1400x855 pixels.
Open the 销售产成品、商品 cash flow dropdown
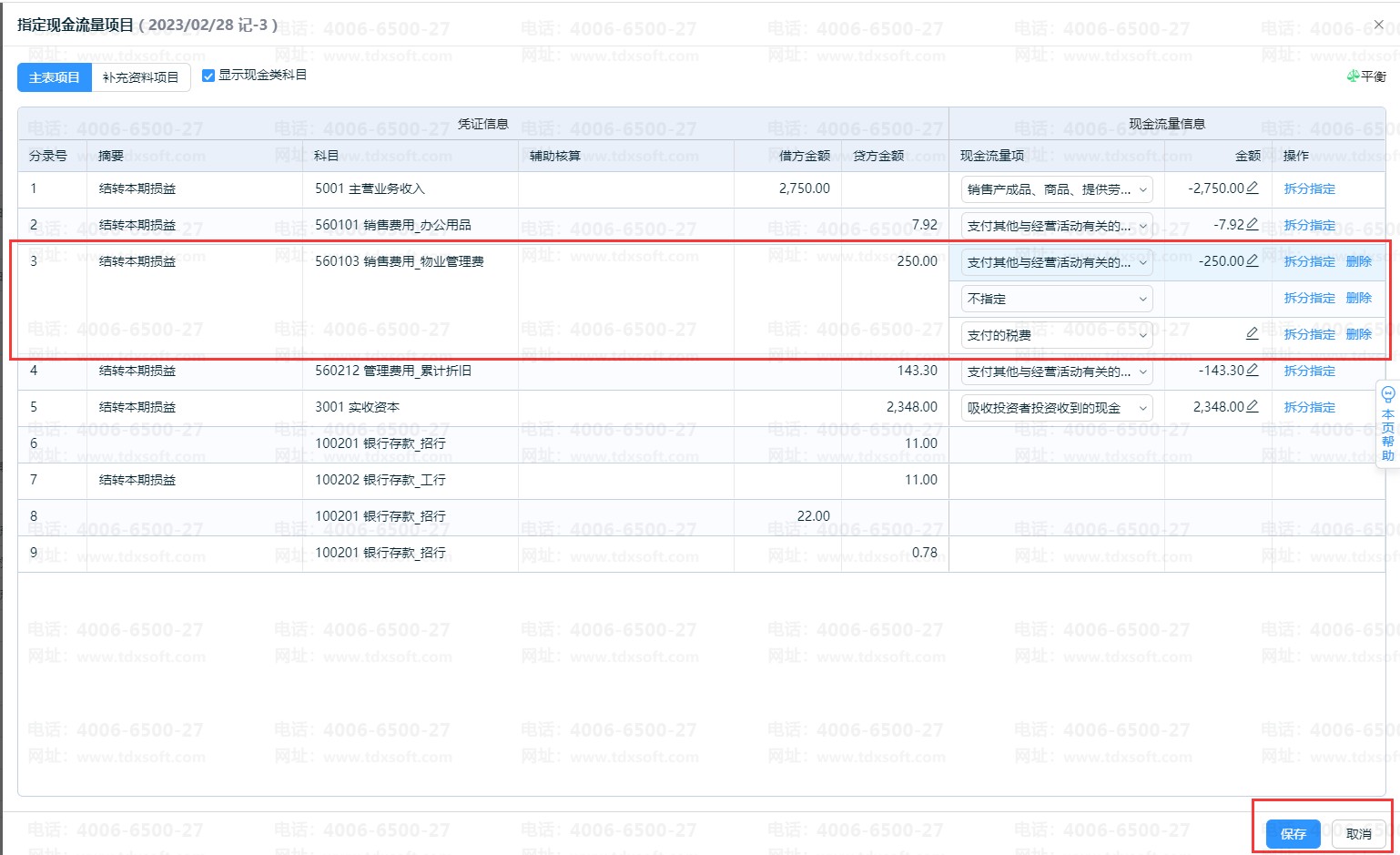[x=1057, y=189]
